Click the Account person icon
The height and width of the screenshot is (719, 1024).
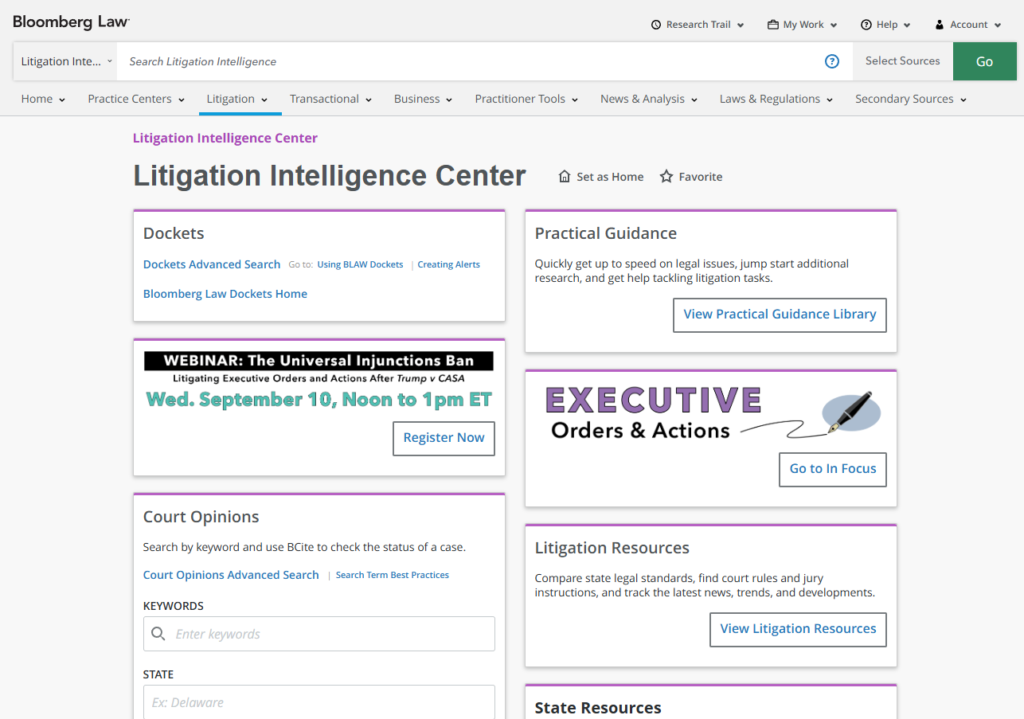(939, 25)
